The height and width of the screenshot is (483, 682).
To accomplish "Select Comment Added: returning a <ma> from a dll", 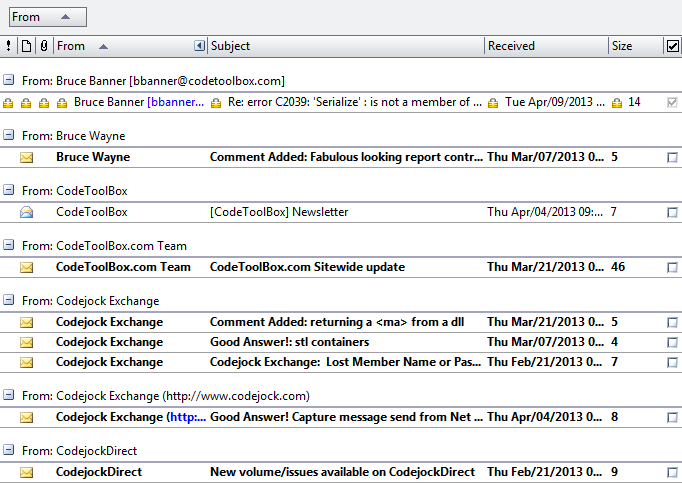I will pyautogui.click(x=337, y=322).
